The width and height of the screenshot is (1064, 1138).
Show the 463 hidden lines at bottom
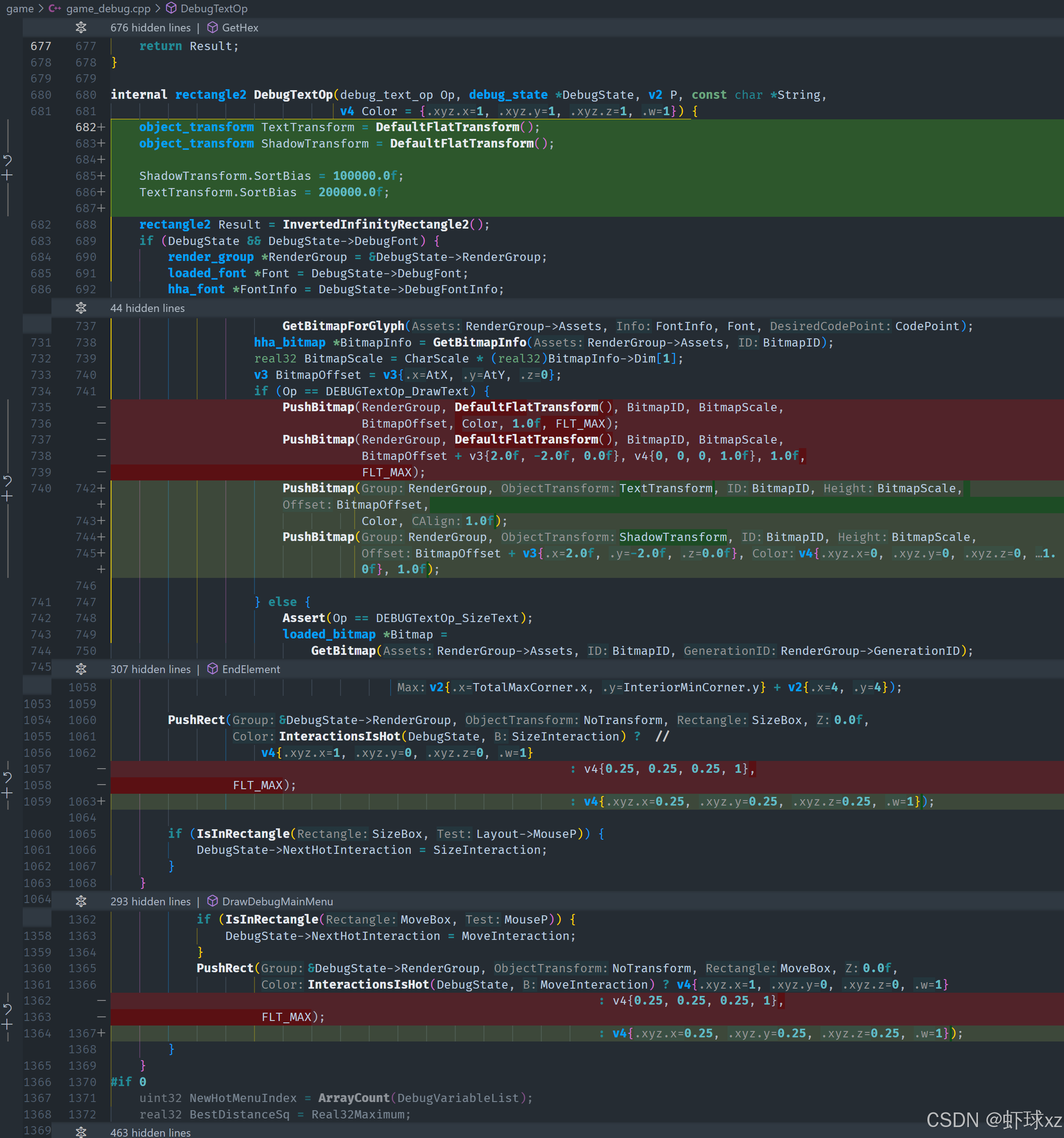(x=81, y=1132)
